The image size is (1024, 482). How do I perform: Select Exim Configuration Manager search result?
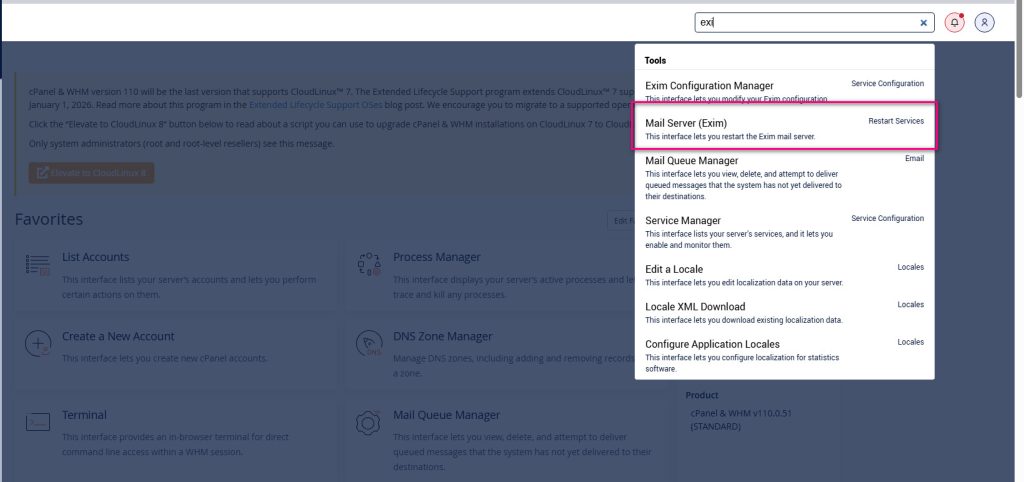click(709, 86)
